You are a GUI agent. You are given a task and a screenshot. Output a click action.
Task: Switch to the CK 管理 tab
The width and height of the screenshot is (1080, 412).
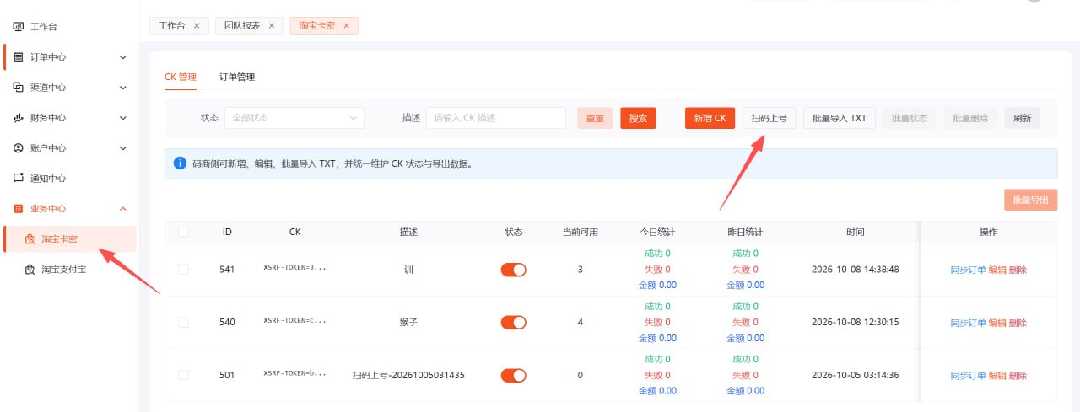(180, 77)
